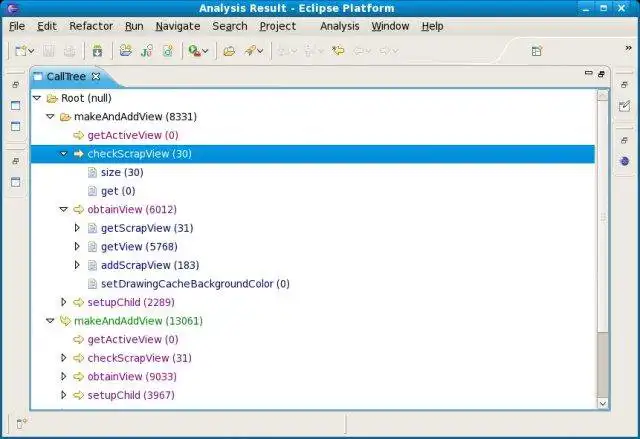Maximize the CallTree view panel
Image resolution: width=640 pixels, height=439 pixels.
pyautogui.click(x=601, y=74)
